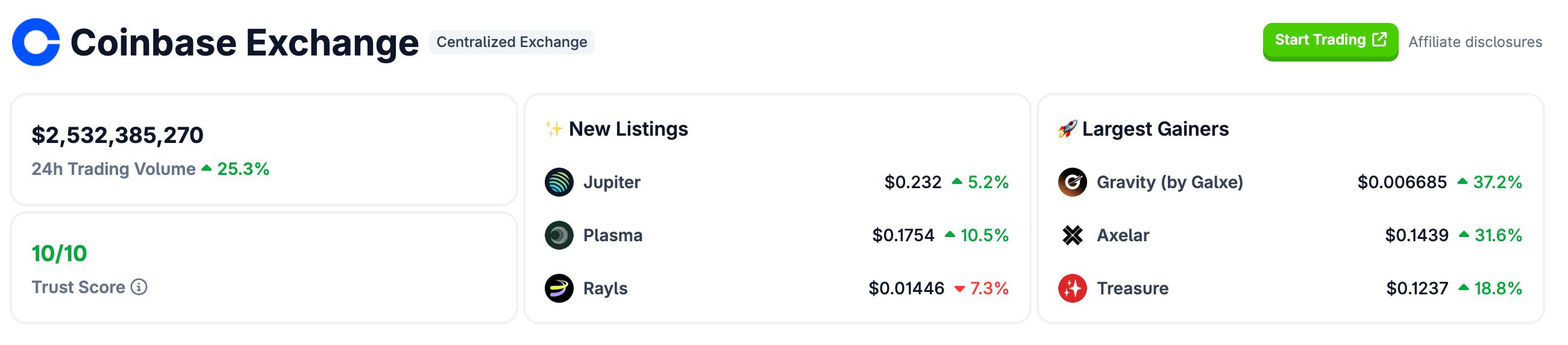Image resolution: width=1568 pixels, height=345 pixels.
Task: Open the Gravity (by Galxe) gainer link
Action: (x=1169, y=182)
